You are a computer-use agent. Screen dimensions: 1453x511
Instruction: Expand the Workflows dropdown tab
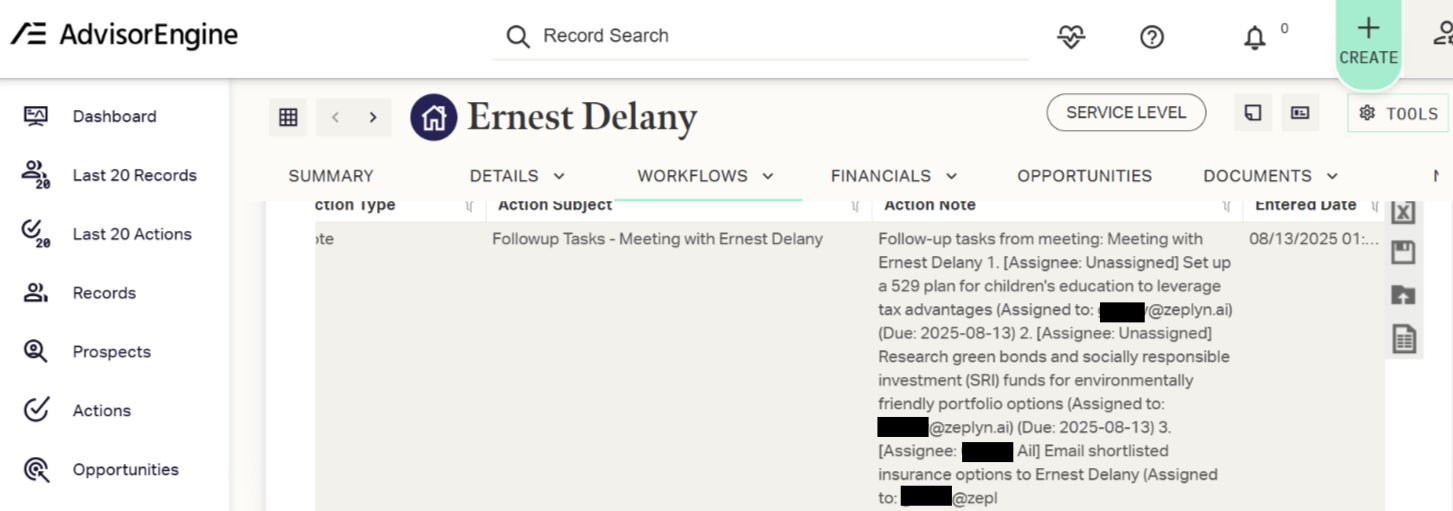tap(705, 176)
